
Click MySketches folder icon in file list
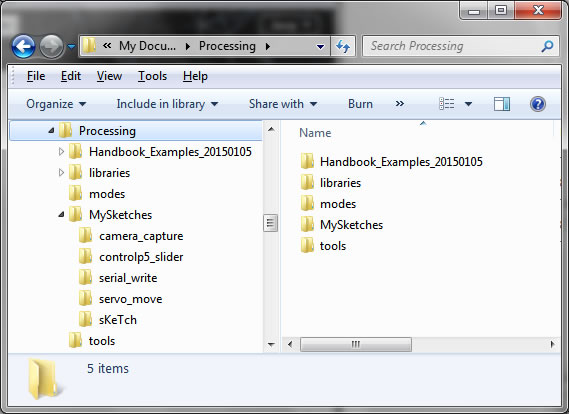[307, 224]
